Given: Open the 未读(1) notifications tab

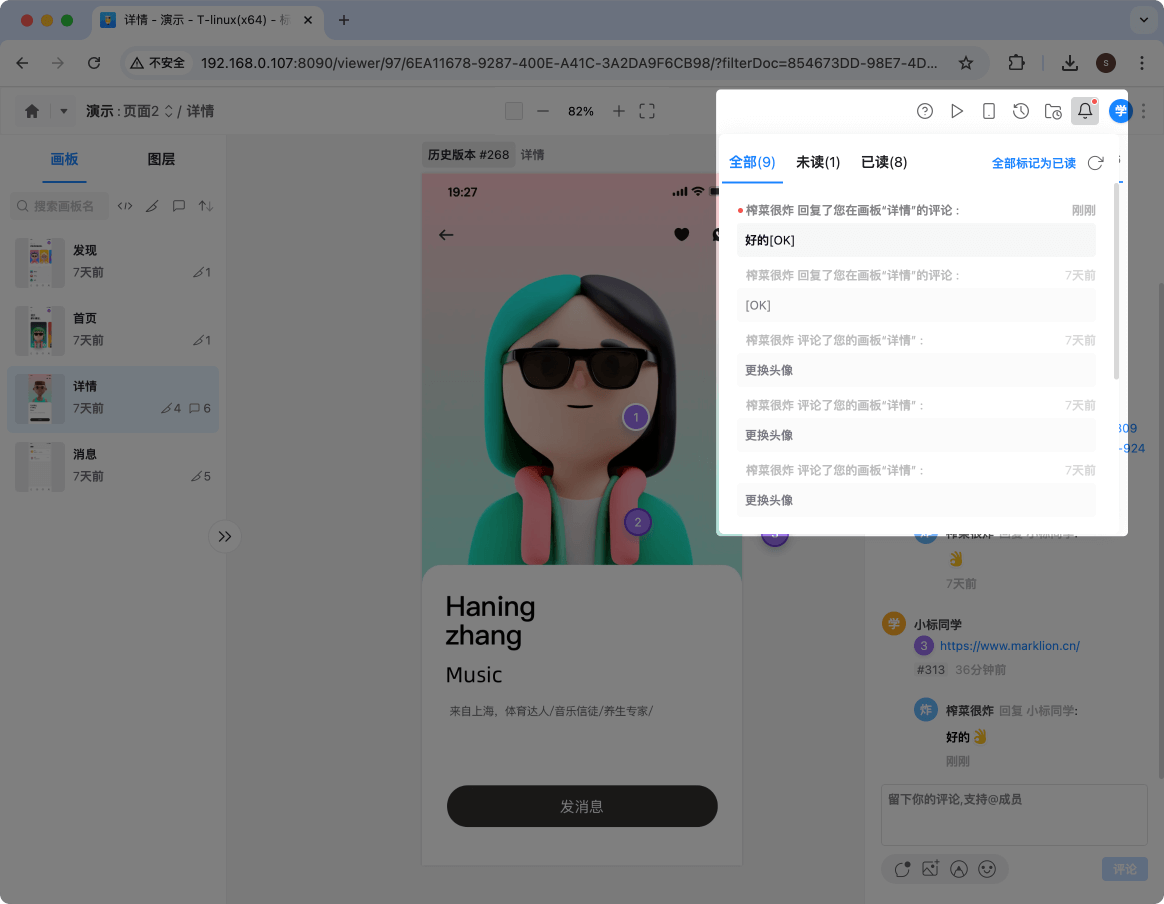Looking at the screenshot, I should click(818, 162).
